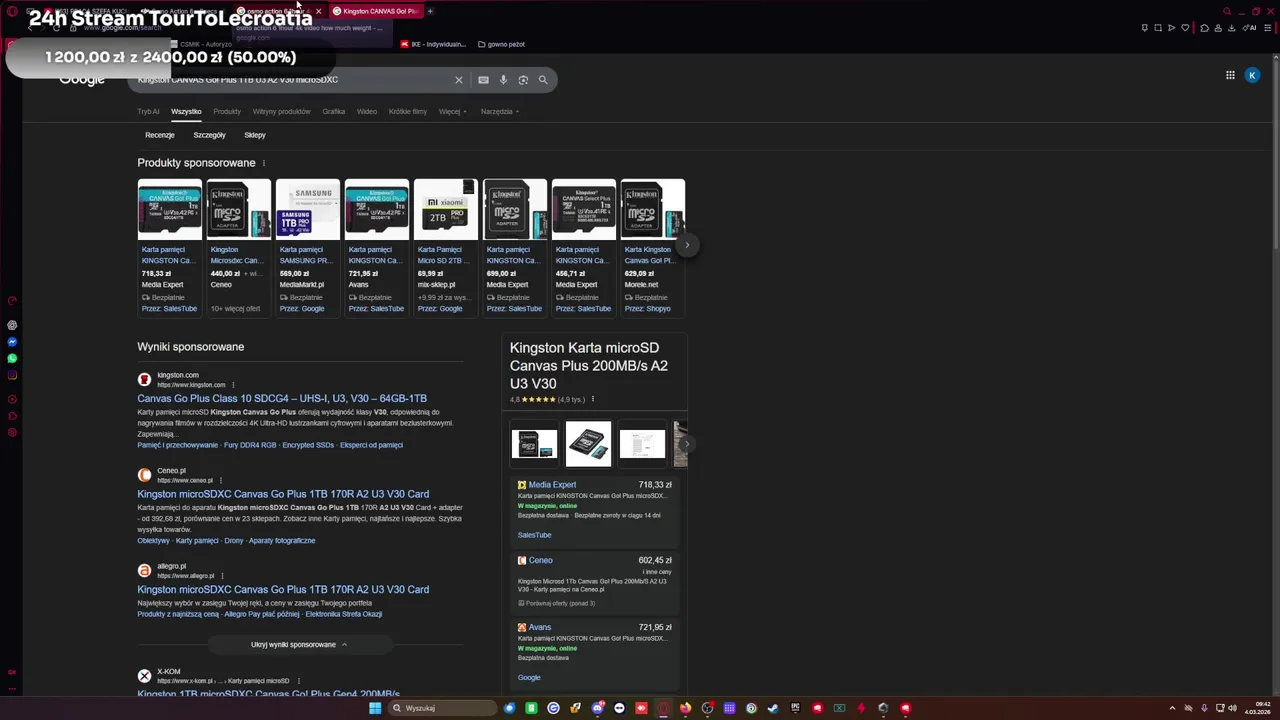Open Produkty sponsorowane options menu
The width and height of the screenshot is (1280, 720).
(264, 163)
